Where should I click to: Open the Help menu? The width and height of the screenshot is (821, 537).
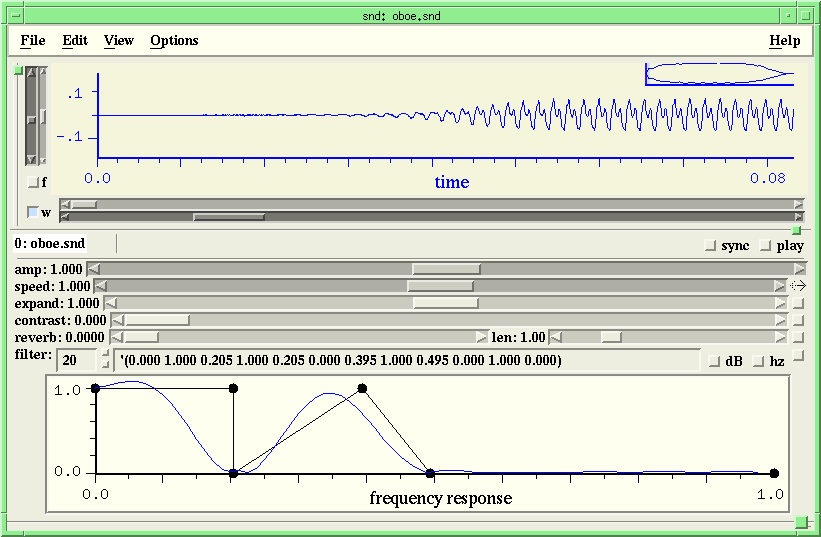click(x=784, y=41)
